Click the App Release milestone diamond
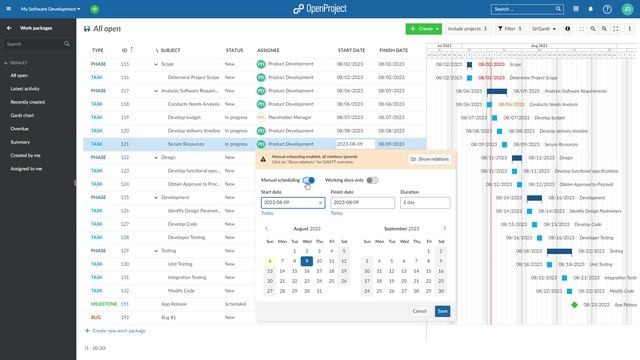This screenshot has height=360, width=640. pos(574,304)
